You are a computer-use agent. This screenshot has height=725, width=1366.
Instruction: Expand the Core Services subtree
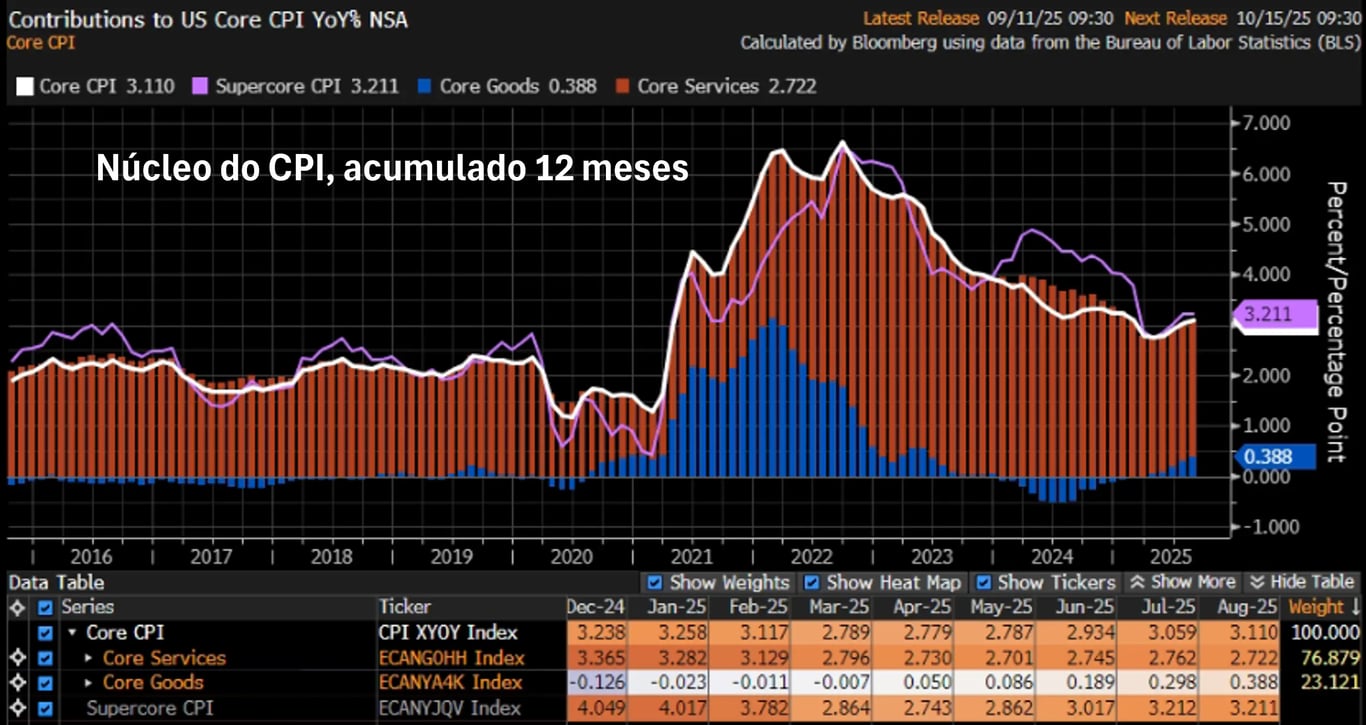click(x=86, y=658)
